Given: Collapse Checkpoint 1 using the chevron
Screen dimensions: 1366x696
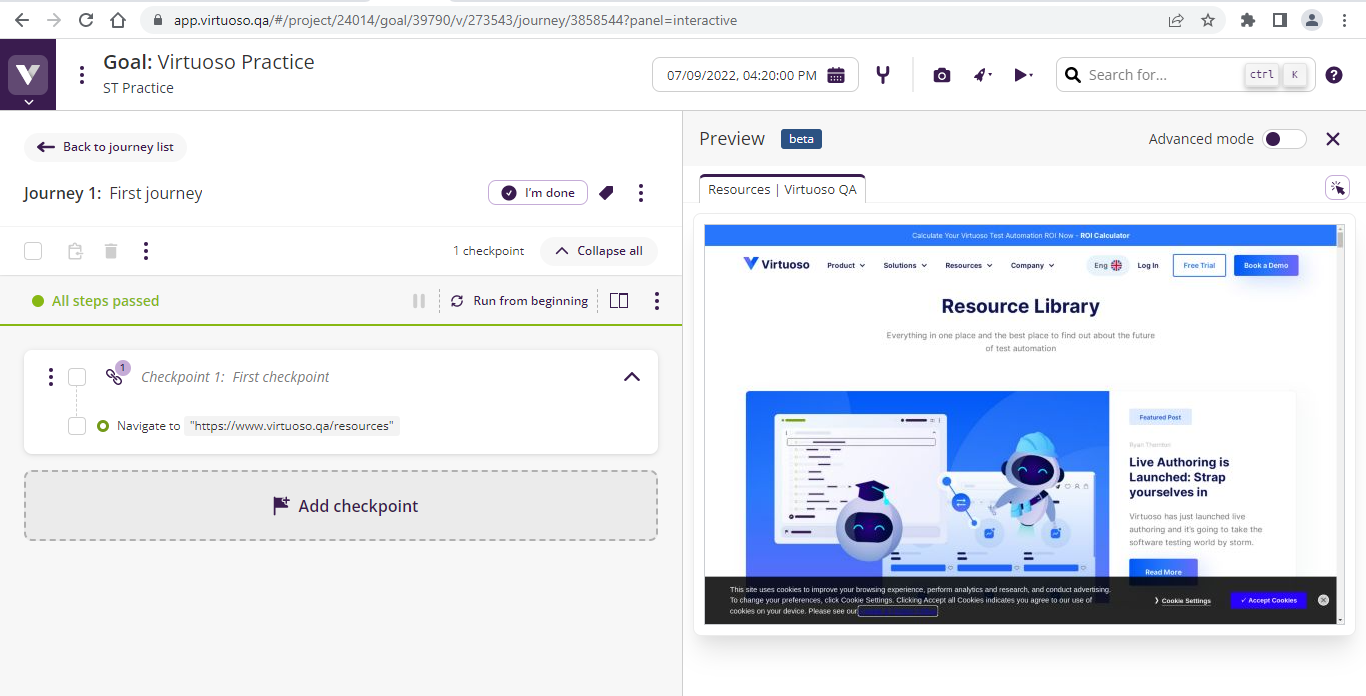Looking at the screenshot, I should (x=631, y=377).
